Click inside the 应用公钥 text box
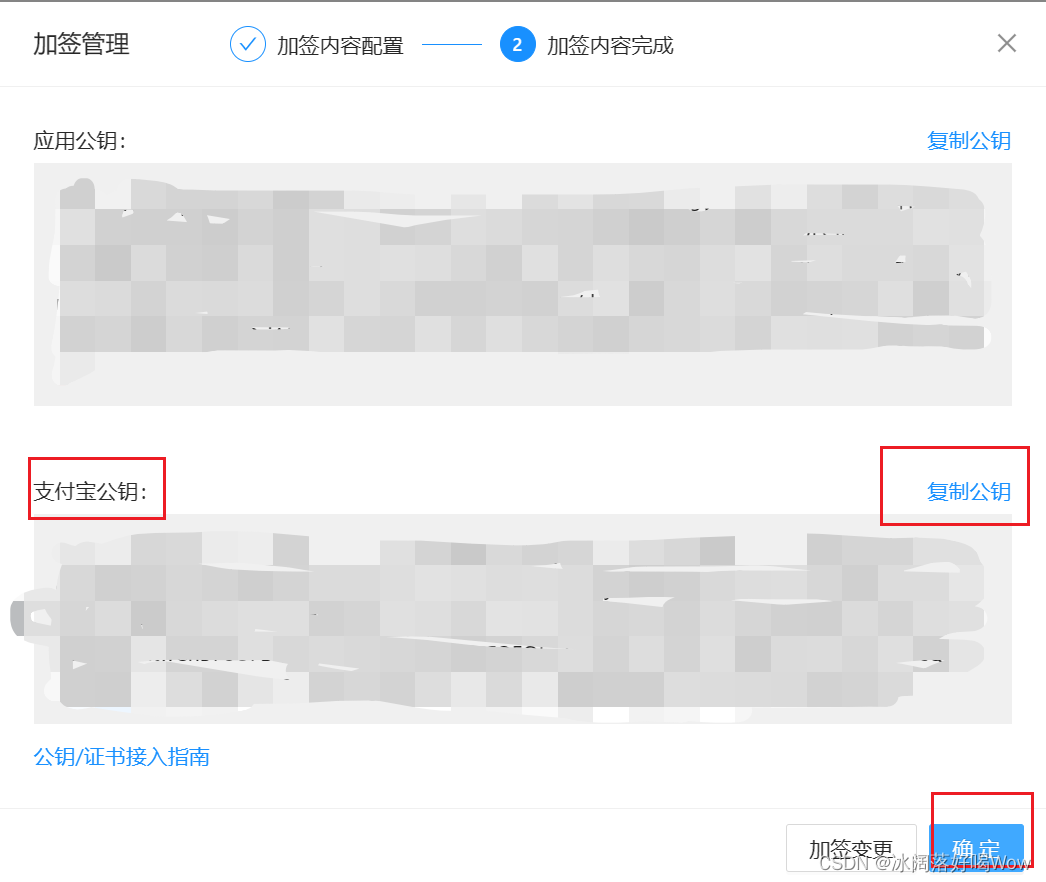Image resolution: width=1046 pixels, height=882 pixels. coord(523,284)
